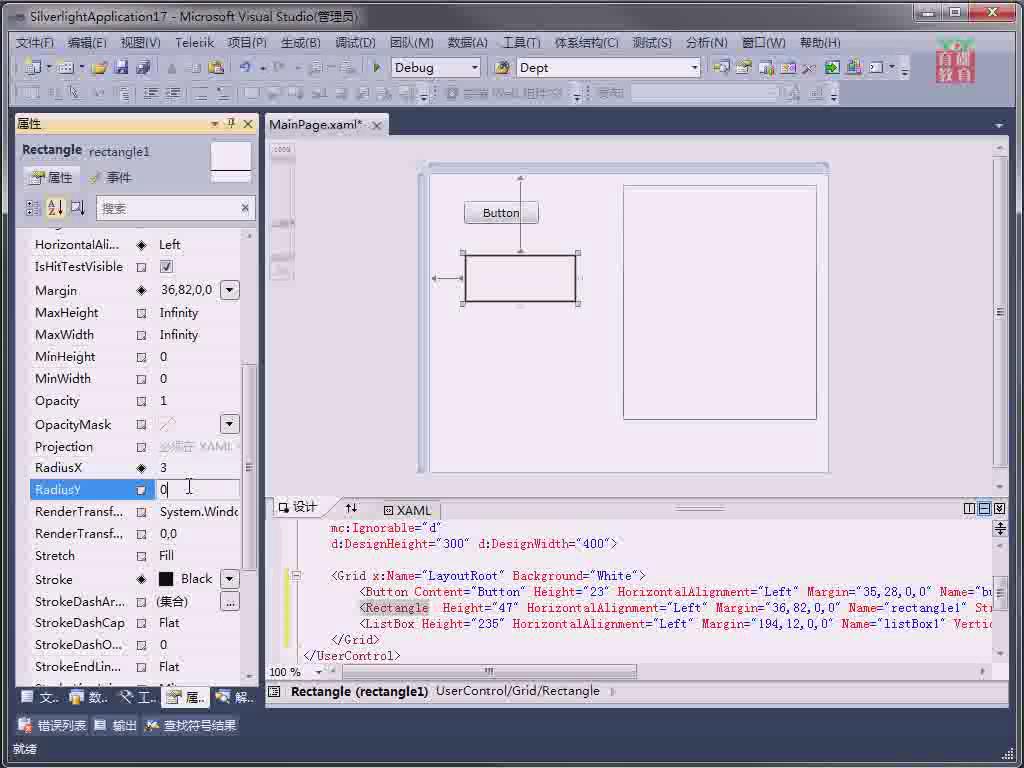Toggle the IsHitTestVisible checkbox
This screenshot has height=768, width=1024.
(x=166, y=266)
